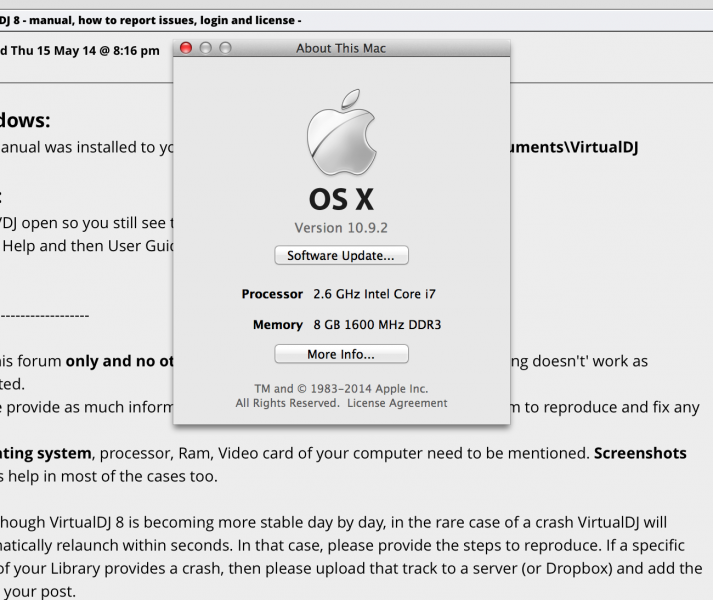This screenshot has height=600, width=713.
Task: Select the '2.6 GHz Intel Core i7' value
Action: click(374, 294)
